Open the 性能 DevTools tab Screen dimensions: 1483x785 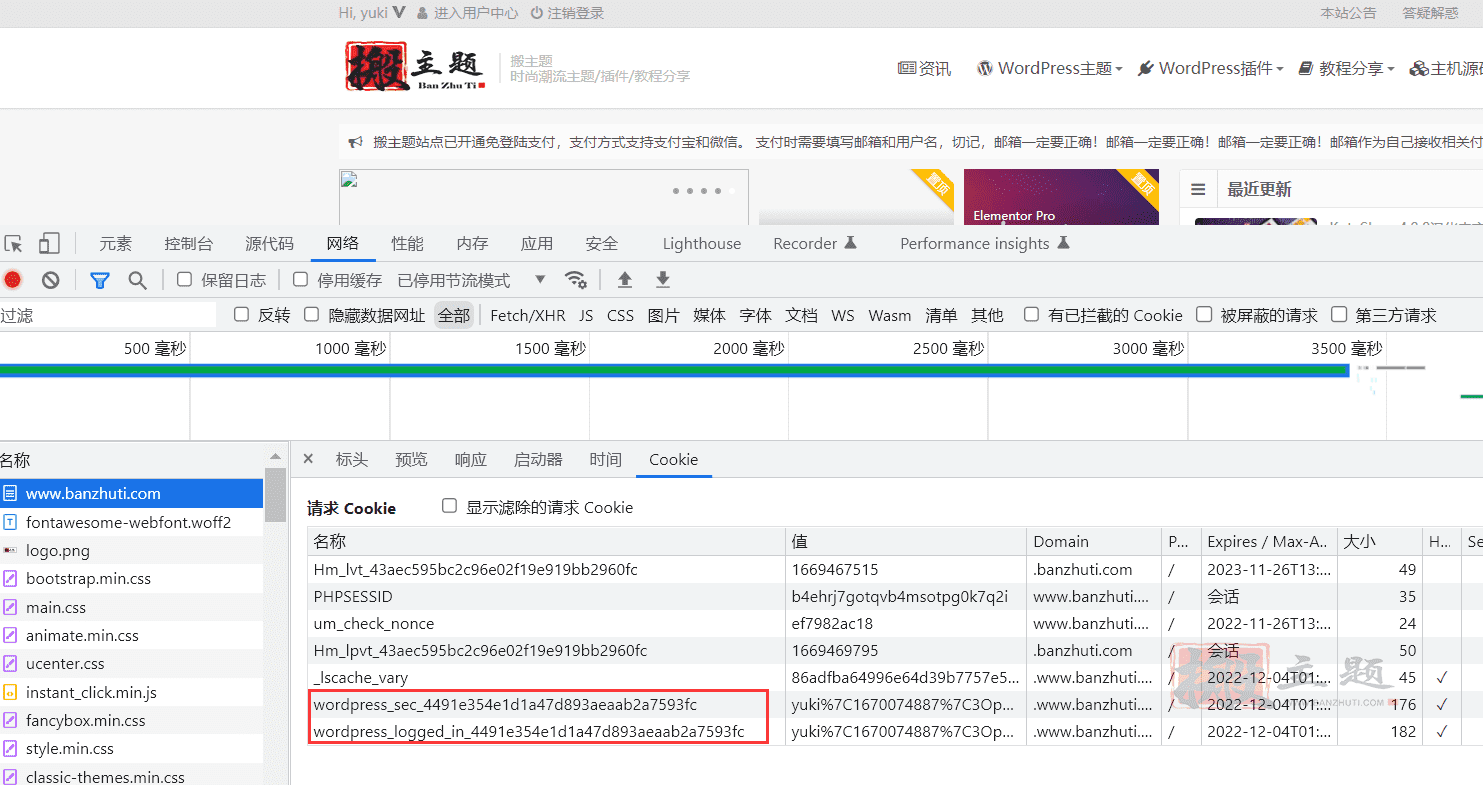pyautogui.click(x=407, y=244)
